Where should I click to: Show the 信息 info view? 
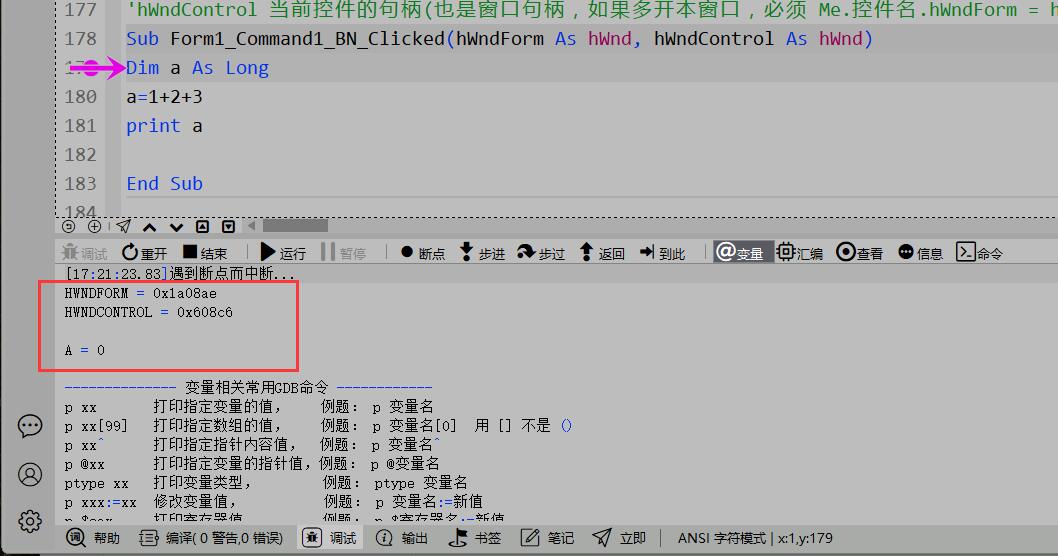[920, 253]
